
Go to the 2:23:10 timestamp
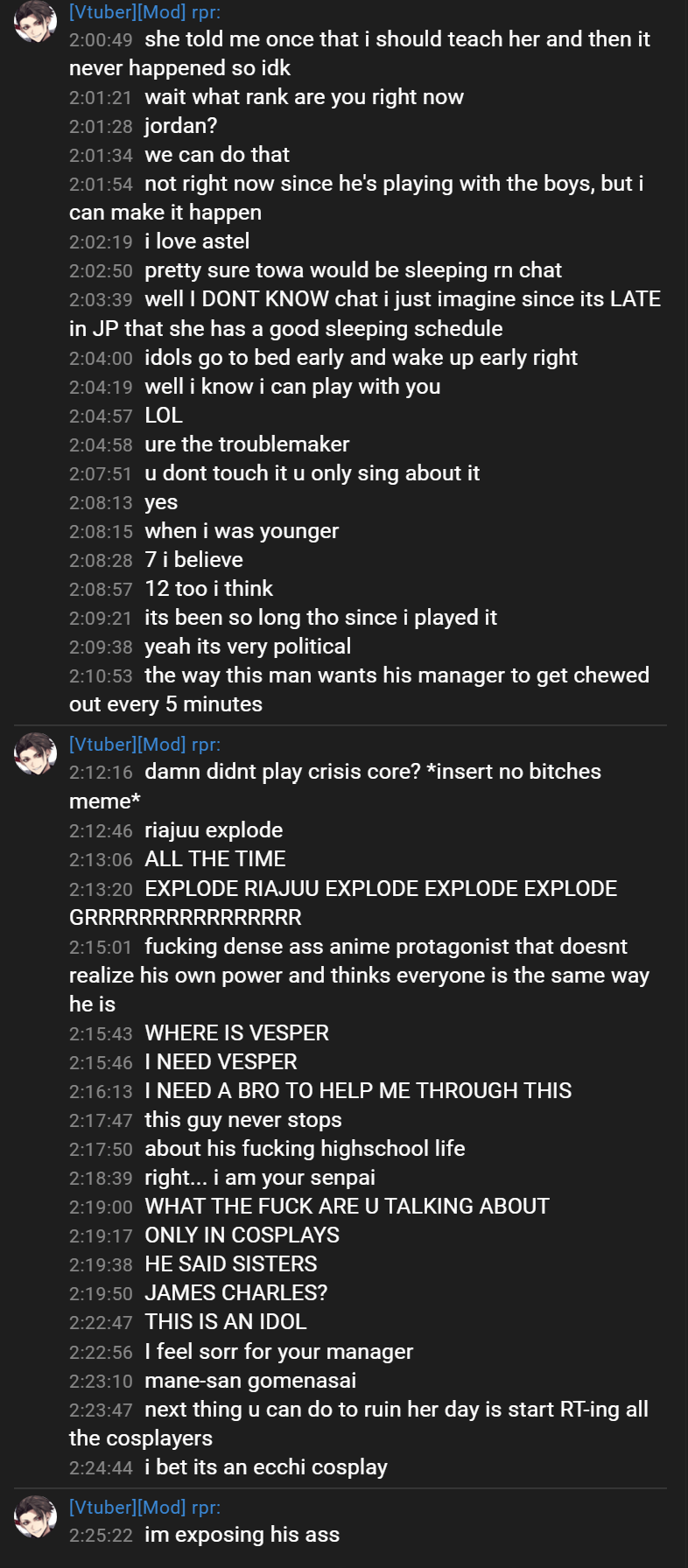click(x=101, y=1382)
